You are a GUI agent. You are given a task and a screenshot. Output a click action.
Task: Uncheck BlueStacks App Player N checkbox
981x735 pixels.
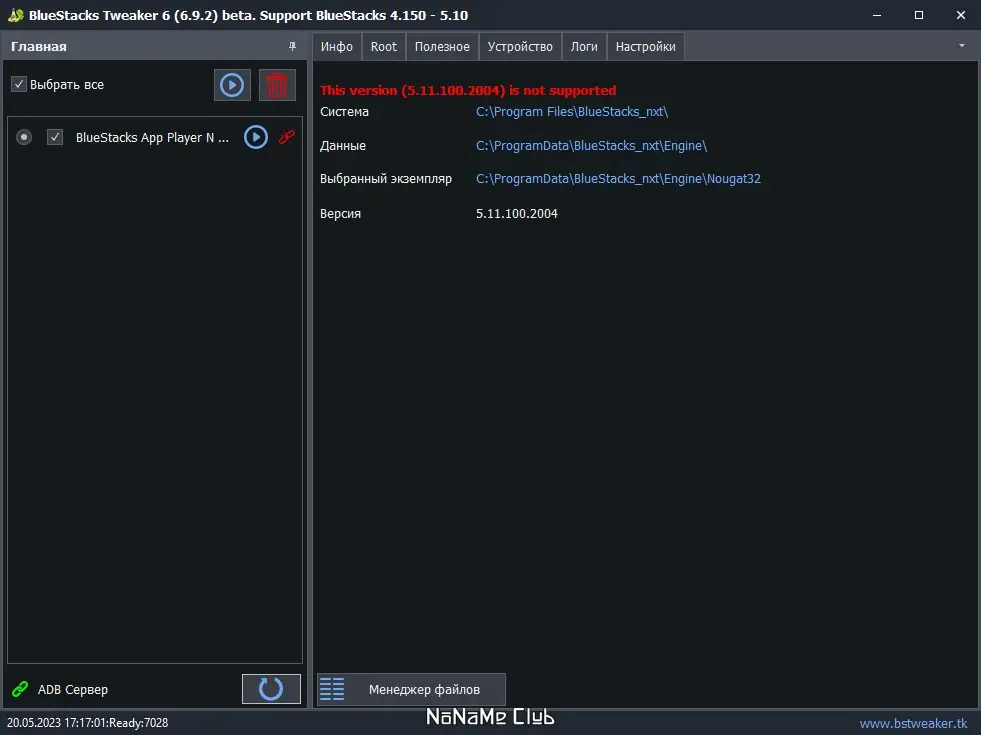point(55,137)
